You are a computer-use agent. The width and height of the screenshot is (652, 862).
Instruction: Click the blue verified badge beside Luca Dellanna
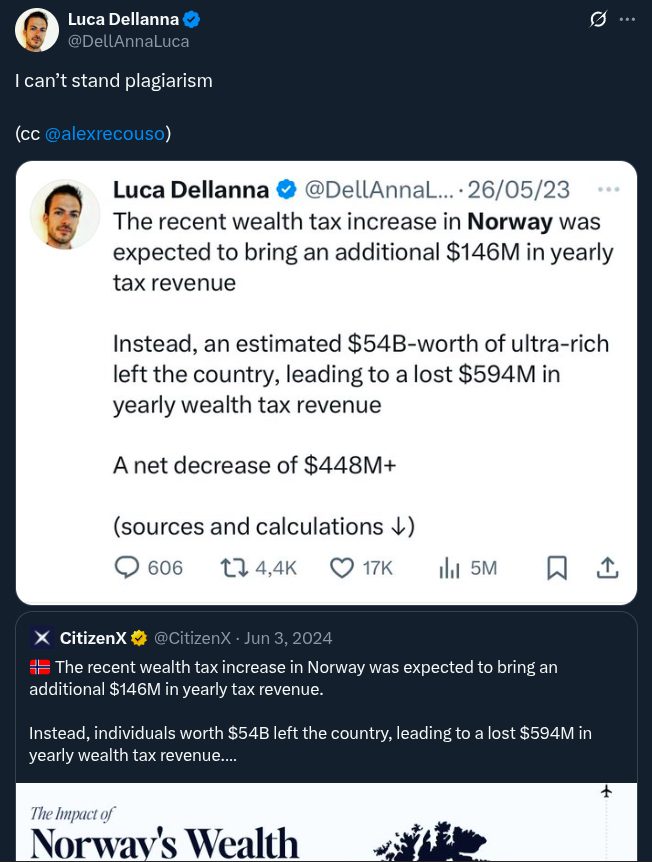point(193,19)
